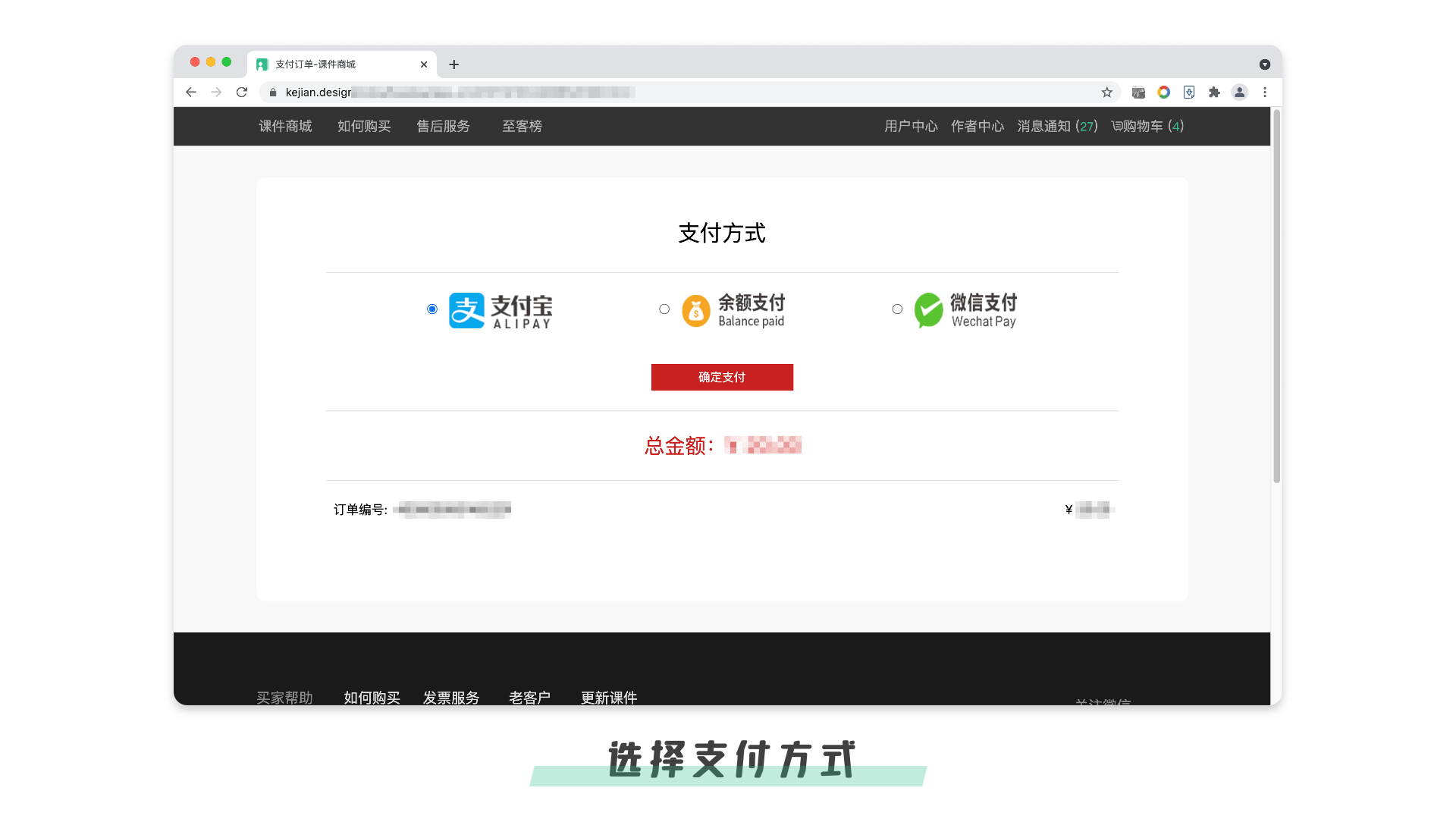
Task: Select the 支付订单-课件商城 browser tab
Action: pos(342,64)
